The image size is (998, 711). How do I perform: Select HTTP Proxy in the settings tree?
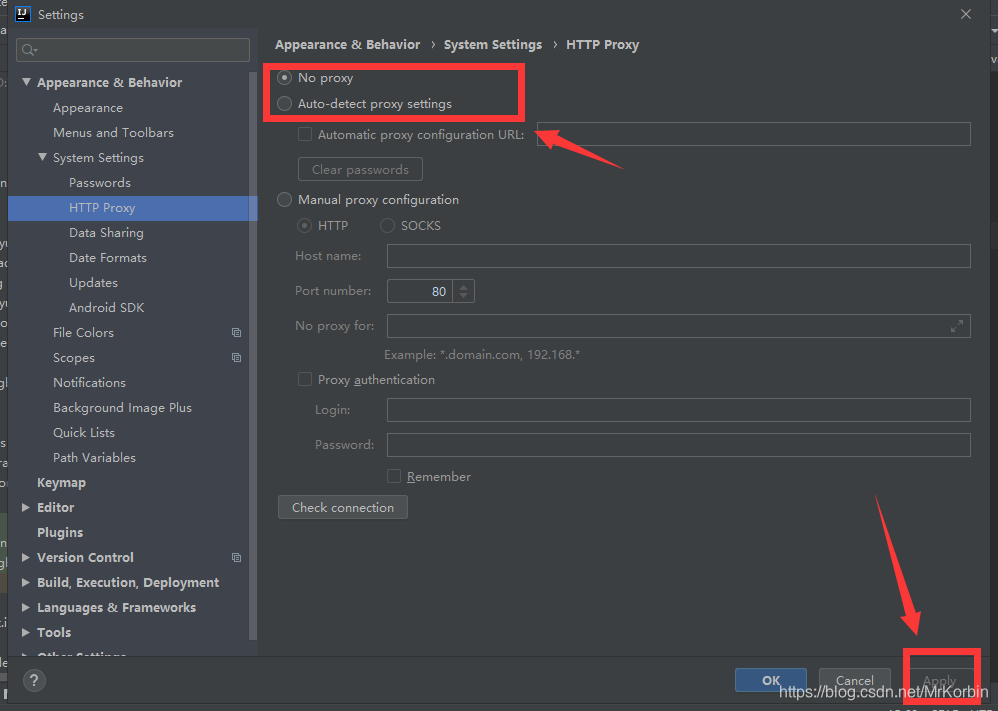132,208
